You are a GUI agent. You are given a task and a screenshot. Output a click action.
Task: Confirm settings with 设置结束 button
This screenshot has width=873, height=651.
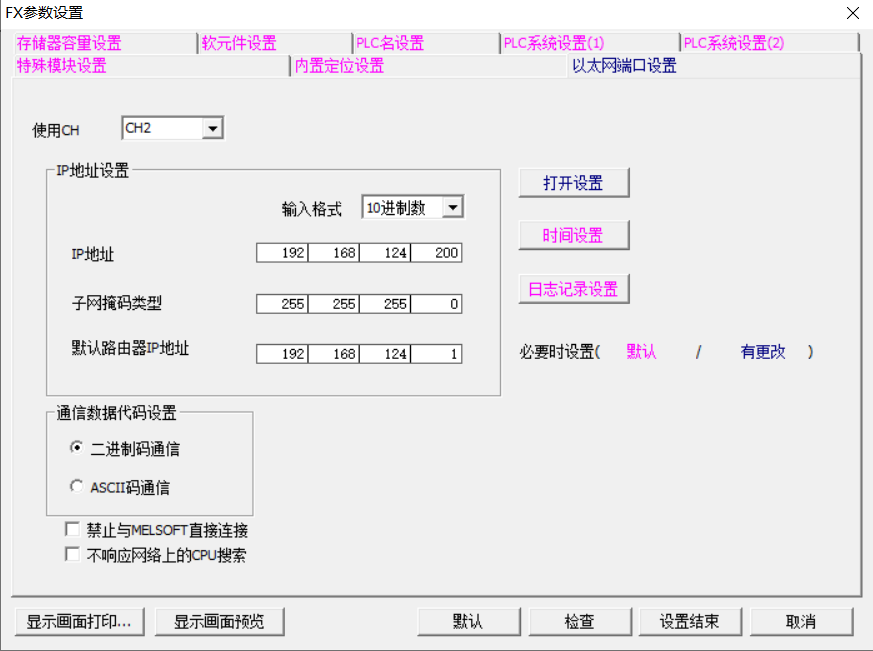coord(690,621)
